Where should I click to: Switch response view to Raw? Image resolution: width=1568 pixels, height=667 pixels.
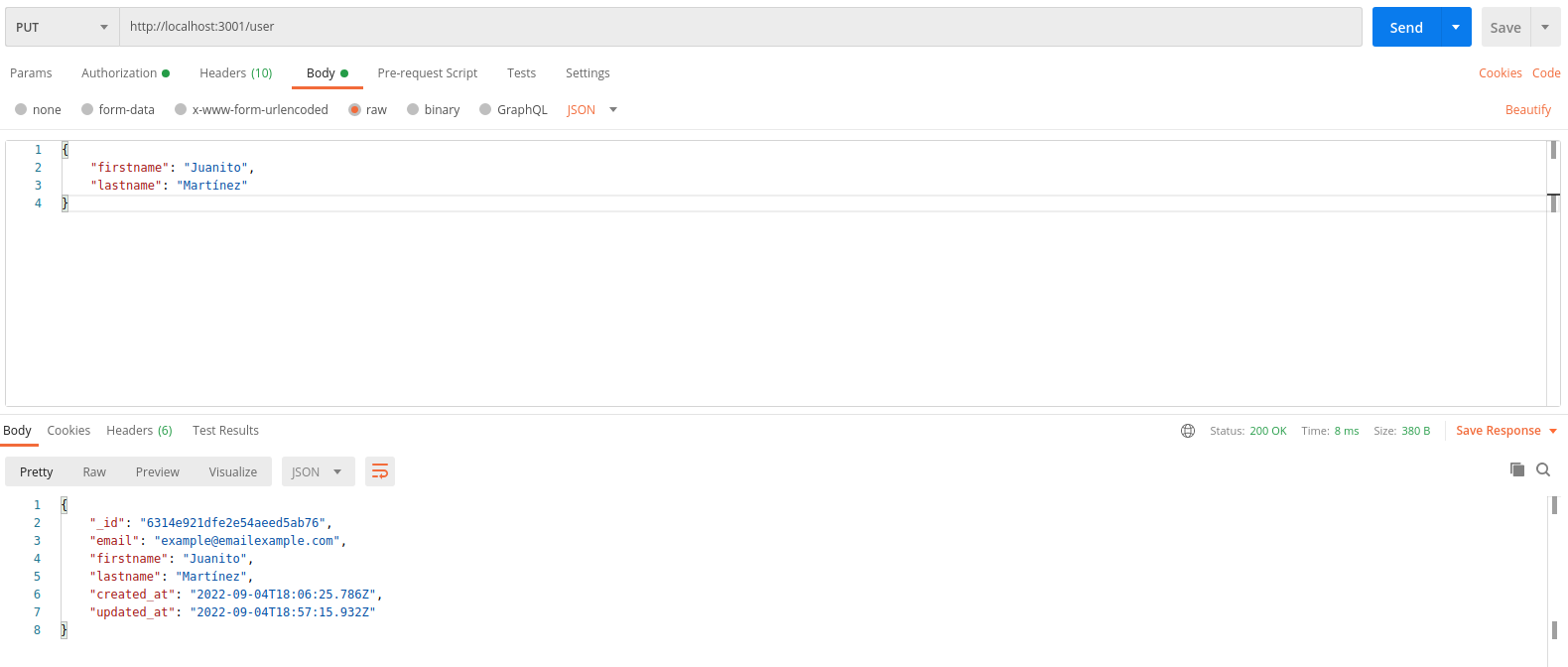click(94, 472)
